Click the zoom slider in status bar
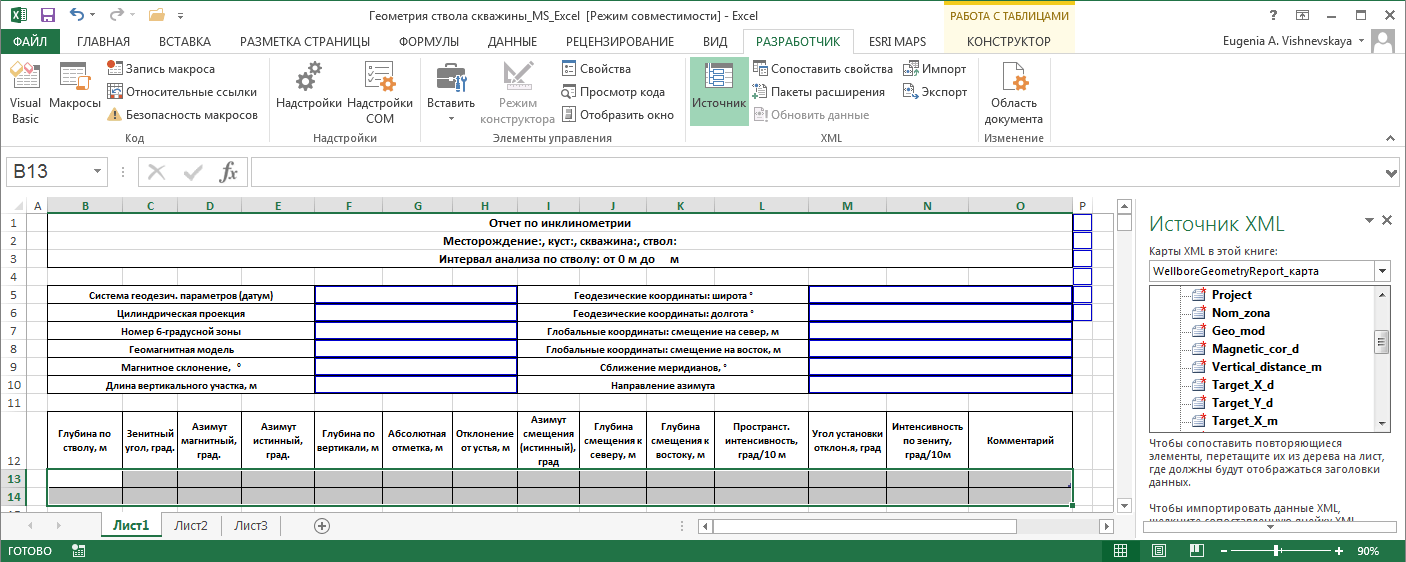This screenshot has height=562, width=1406. click(x=1289, y=551)
